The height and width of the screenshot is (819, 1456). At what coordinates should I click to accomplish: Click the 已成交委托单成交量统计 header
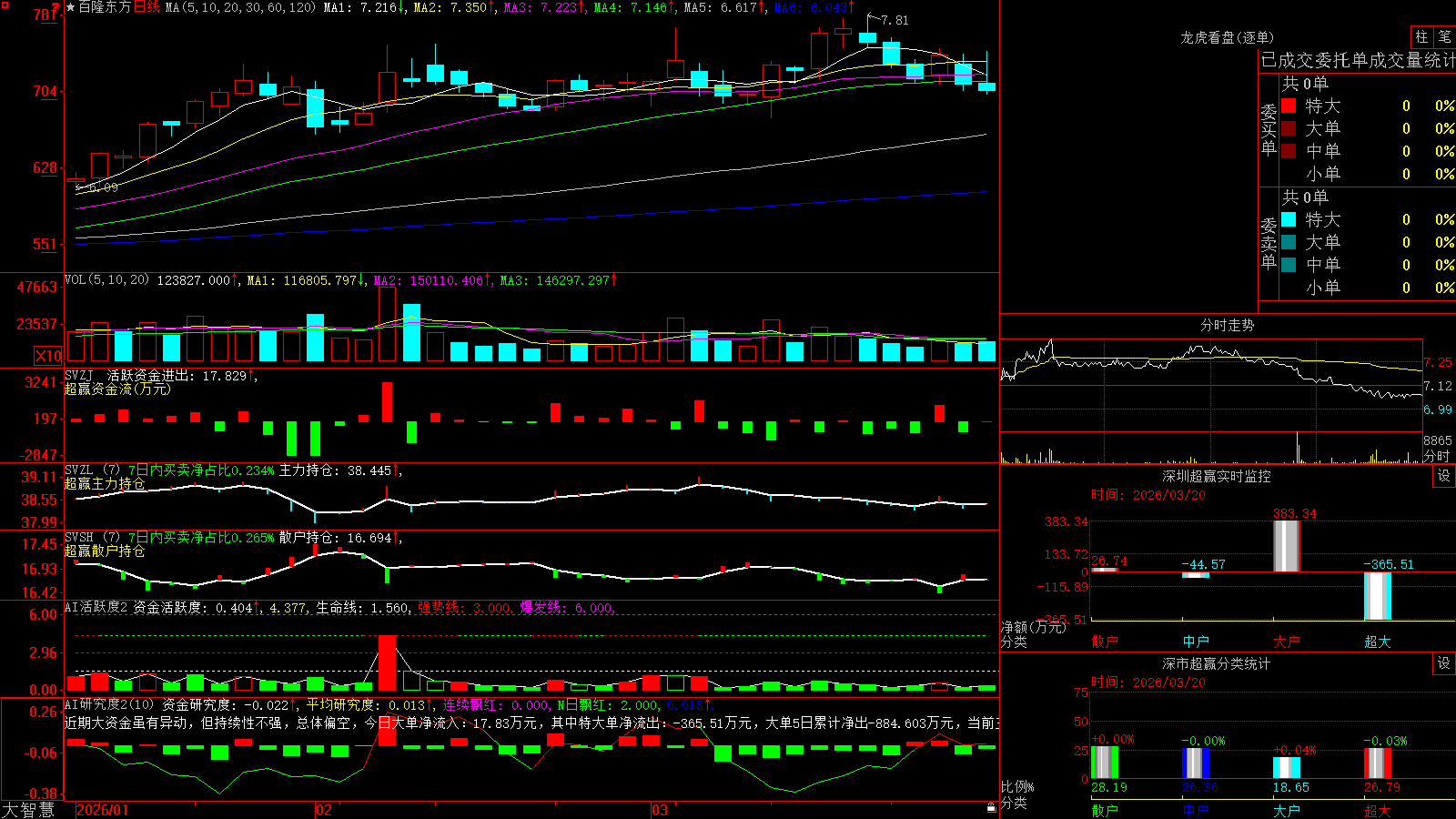pyautogui.click(x=1358, y=60)
